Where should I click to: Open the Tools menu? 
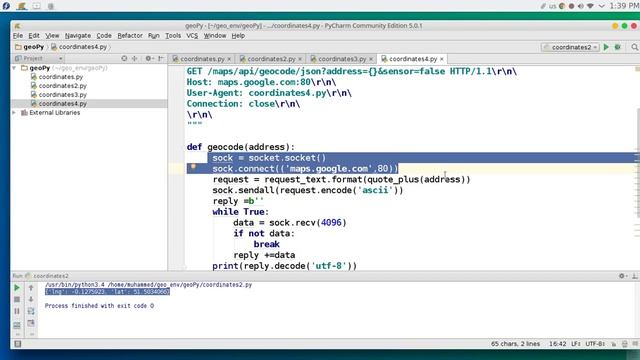coord(173,36)
